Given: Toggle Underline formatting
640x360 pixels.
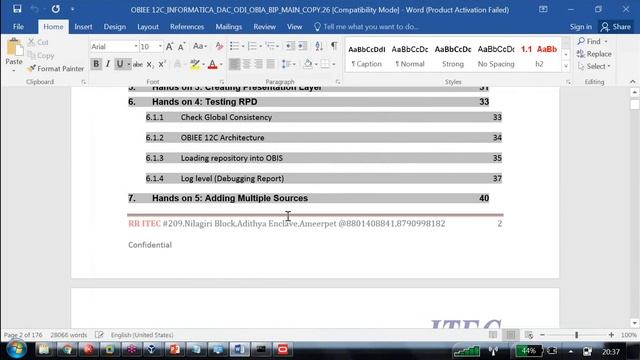Looking at the screenshot, I should point(120,64).
